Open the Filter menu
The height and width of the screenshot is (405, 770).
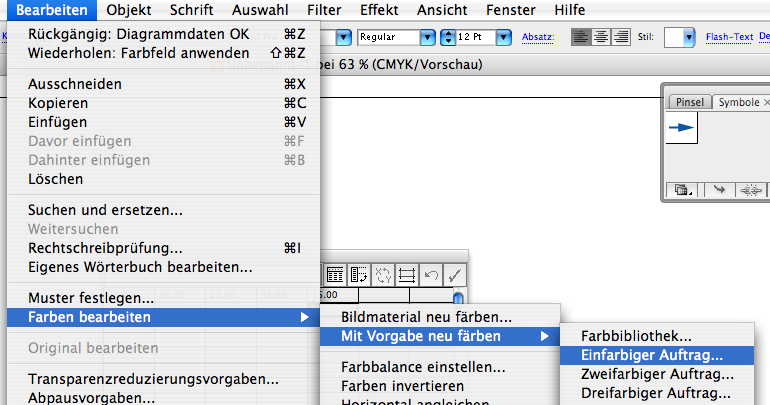pos(324,10)
